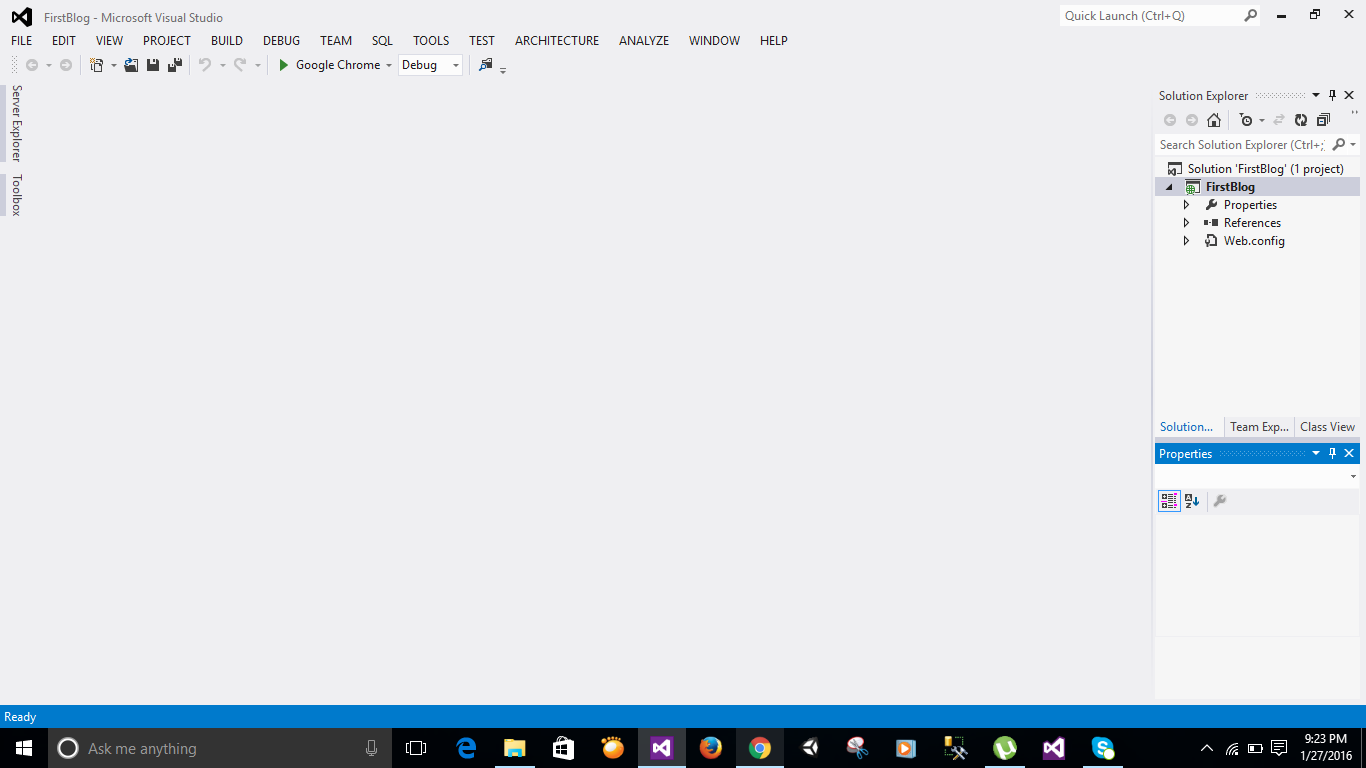Screen dimensions: 1366x768
Task: Click the Undo toolbar icon
Action: point(205,65)
